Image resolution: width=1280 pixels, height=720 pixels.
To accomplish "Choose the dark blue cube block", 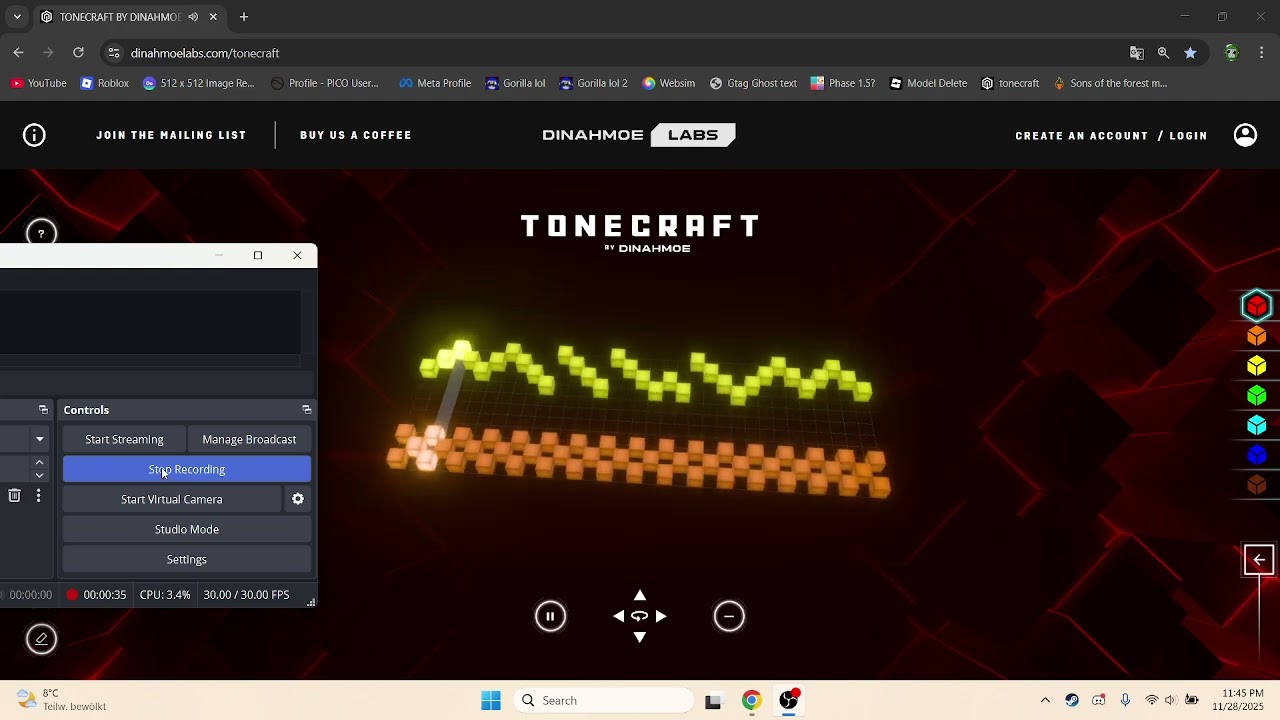I will point(1257,456).
